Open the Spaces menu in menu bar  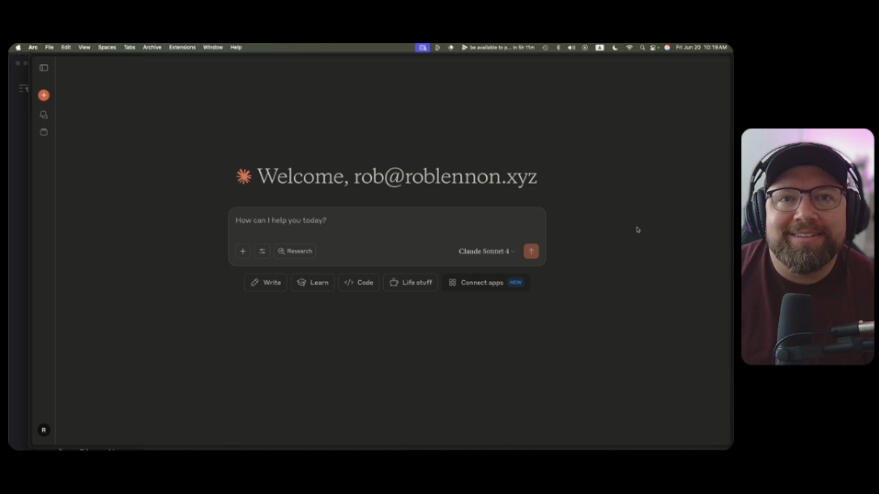click(x=107, y=47)
